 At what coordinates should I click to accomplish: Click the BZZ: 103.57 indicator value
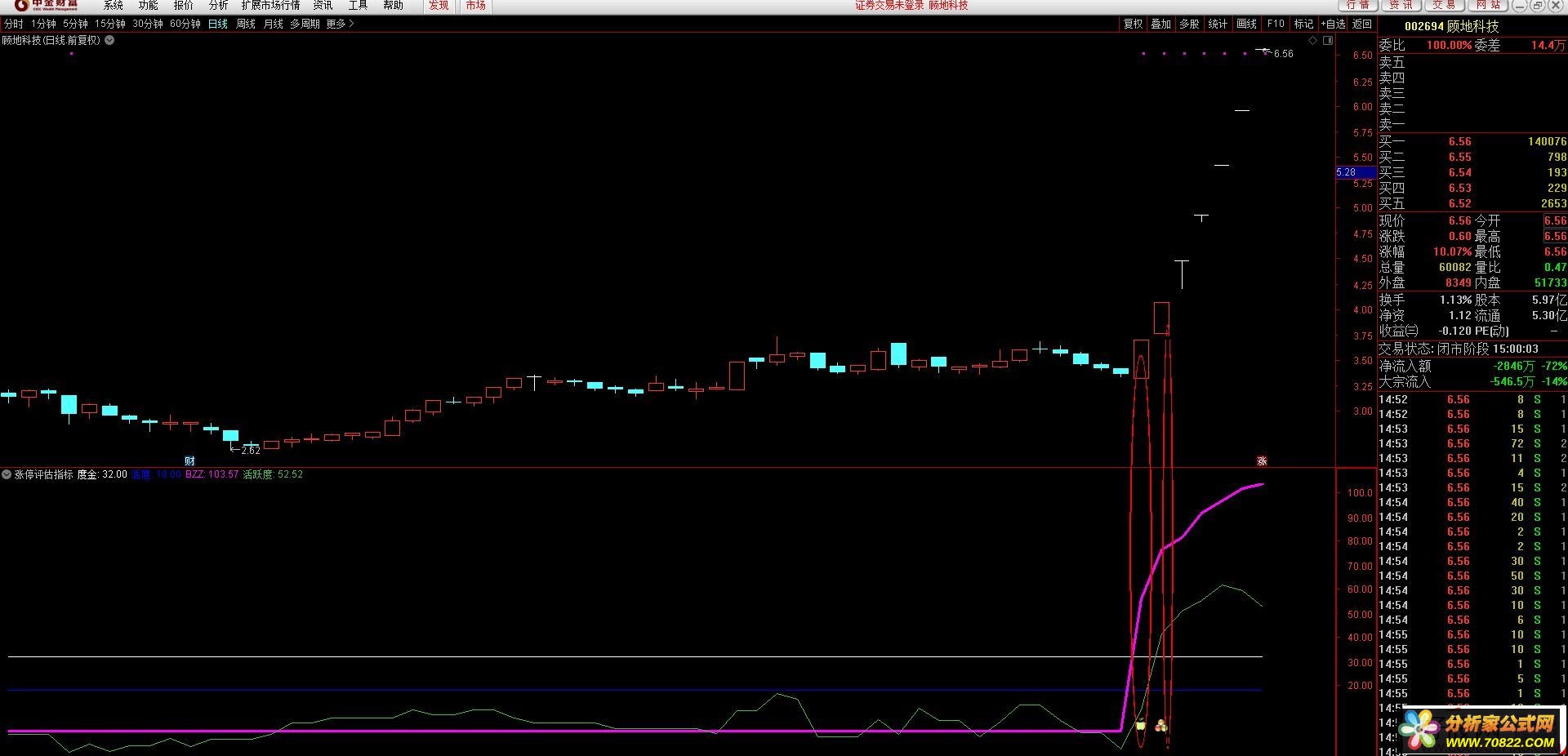pos(212,474)
